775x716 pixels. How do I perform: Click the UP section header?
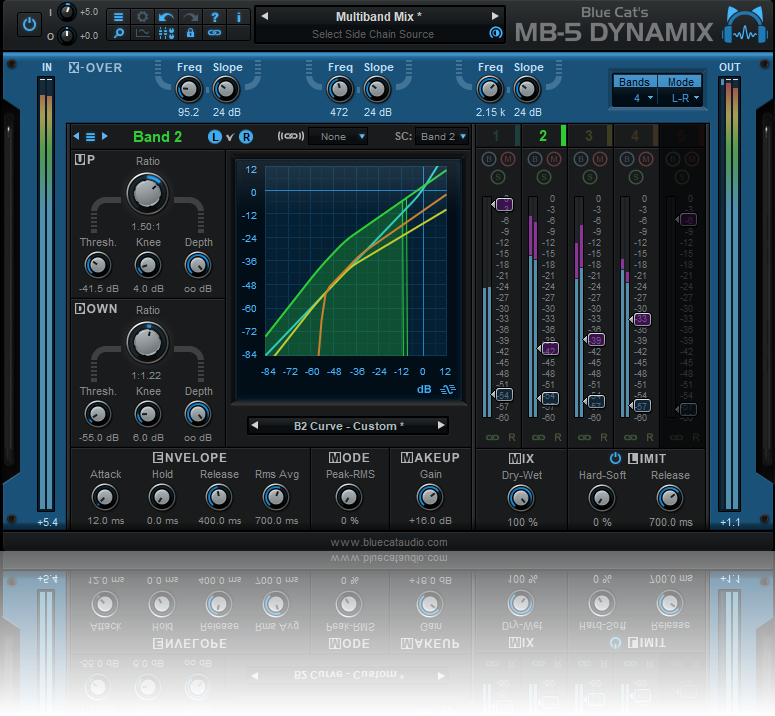click(x=85, y=160)
